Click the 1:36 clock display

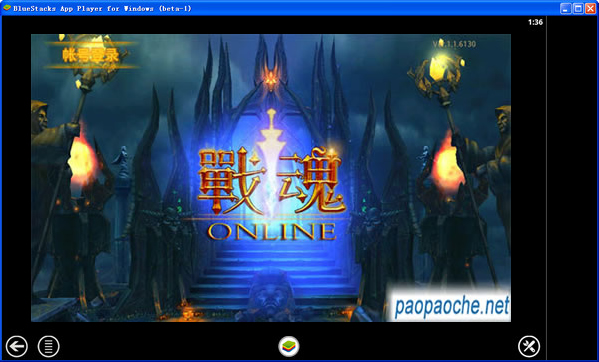(x=535, y=22)
